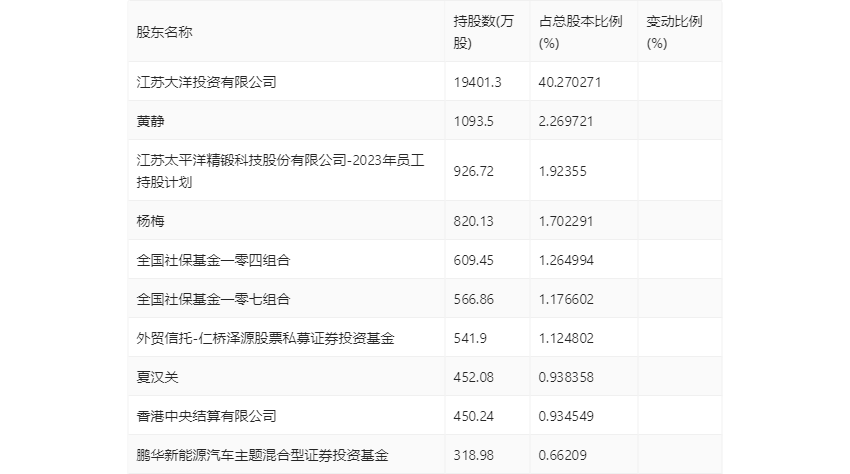850x474 pixels.
Task: Select percentage 40.270271
Action: [x=570, y=82]
